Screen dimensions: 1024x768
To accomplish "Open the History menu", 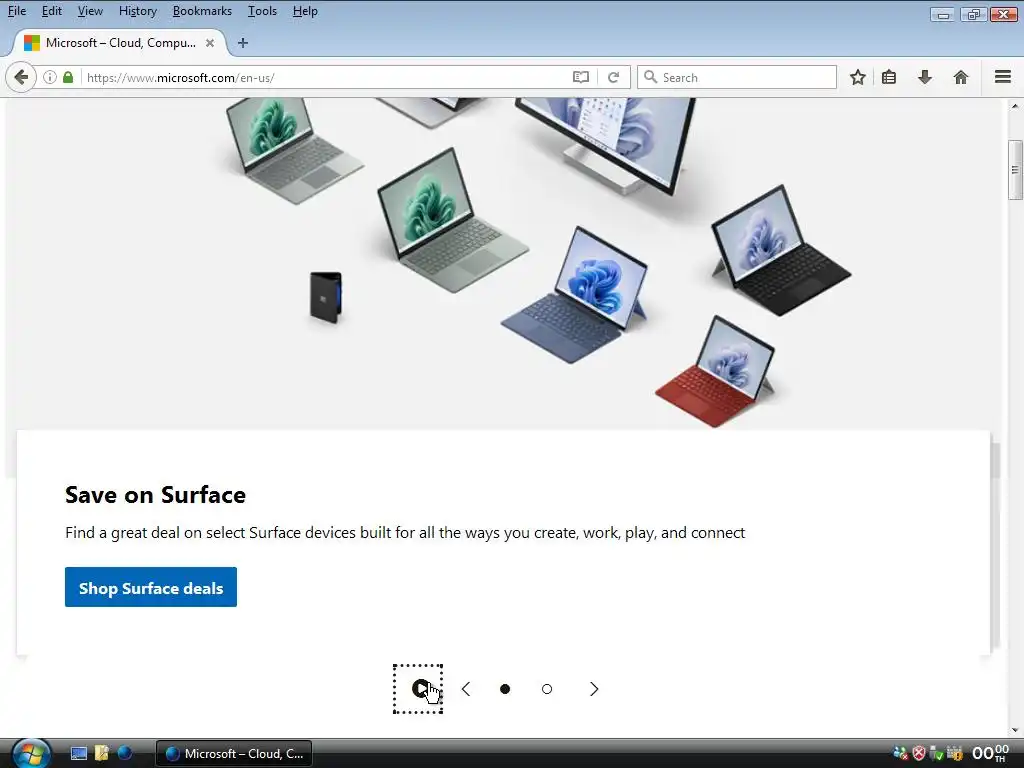I will click(x=138, y=11).
